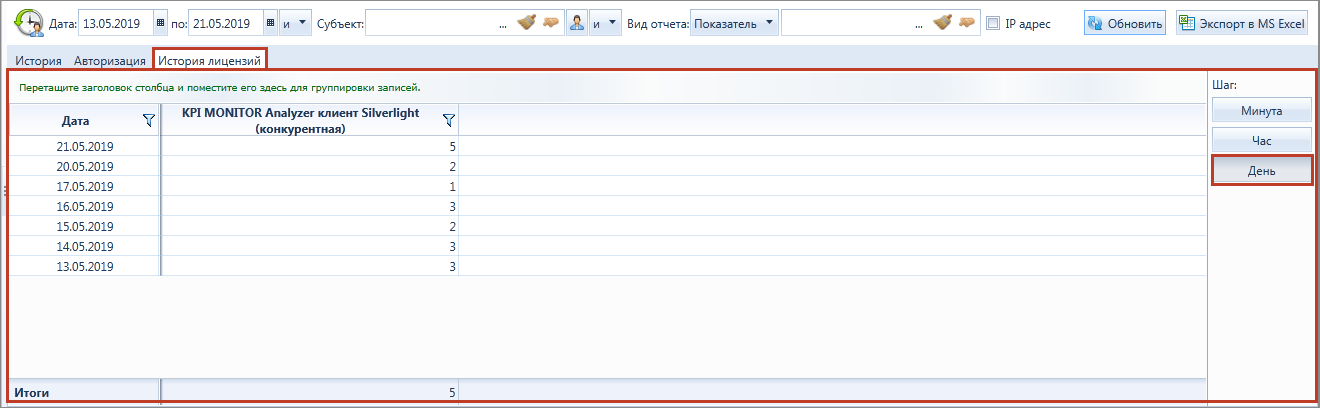Set step to Минута
The width and height of the screenshot is (1320, 408).
point(1261,111)
